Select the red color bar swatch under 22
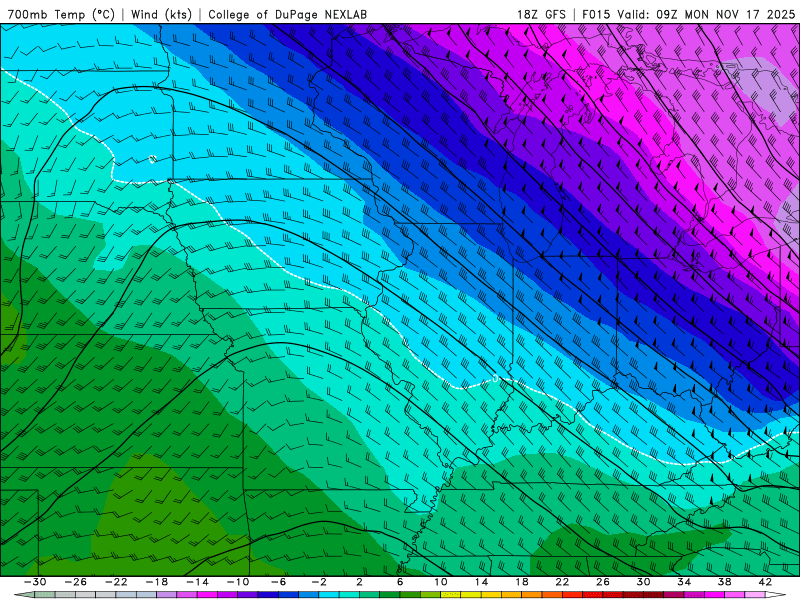The width and height of the screenshot is (800, 600). pos(572,595)
